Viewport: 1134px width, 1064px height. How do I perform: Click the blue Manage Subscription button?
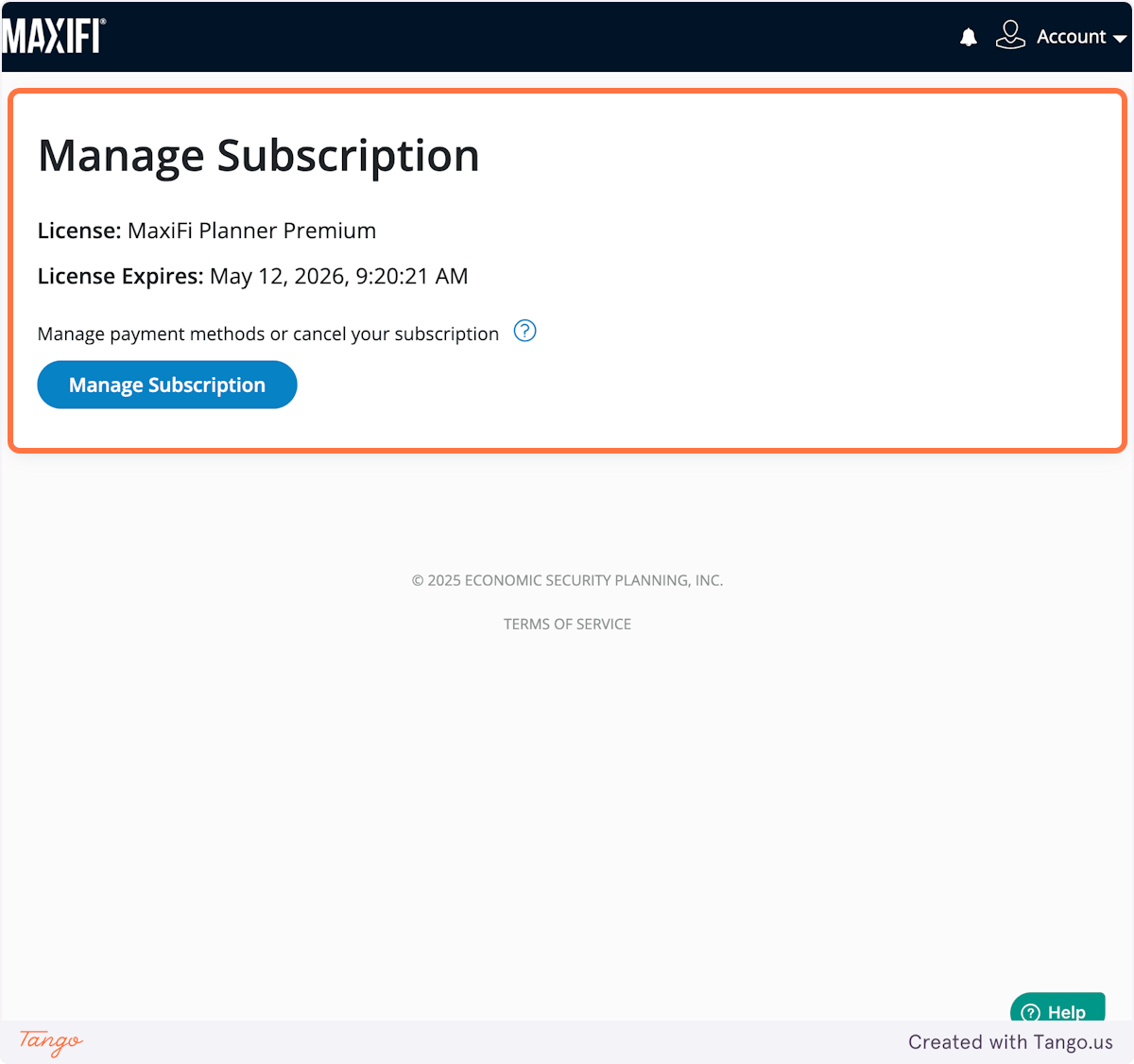pos(167,385)
